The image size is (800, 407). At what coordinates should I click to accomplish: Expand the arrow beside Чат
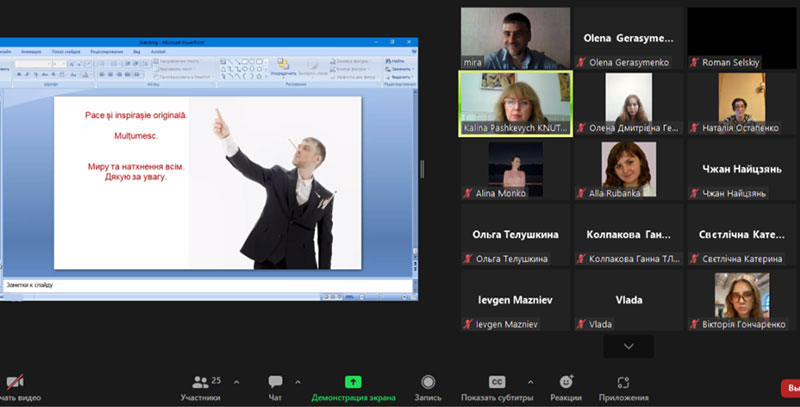tap(298, 381)
